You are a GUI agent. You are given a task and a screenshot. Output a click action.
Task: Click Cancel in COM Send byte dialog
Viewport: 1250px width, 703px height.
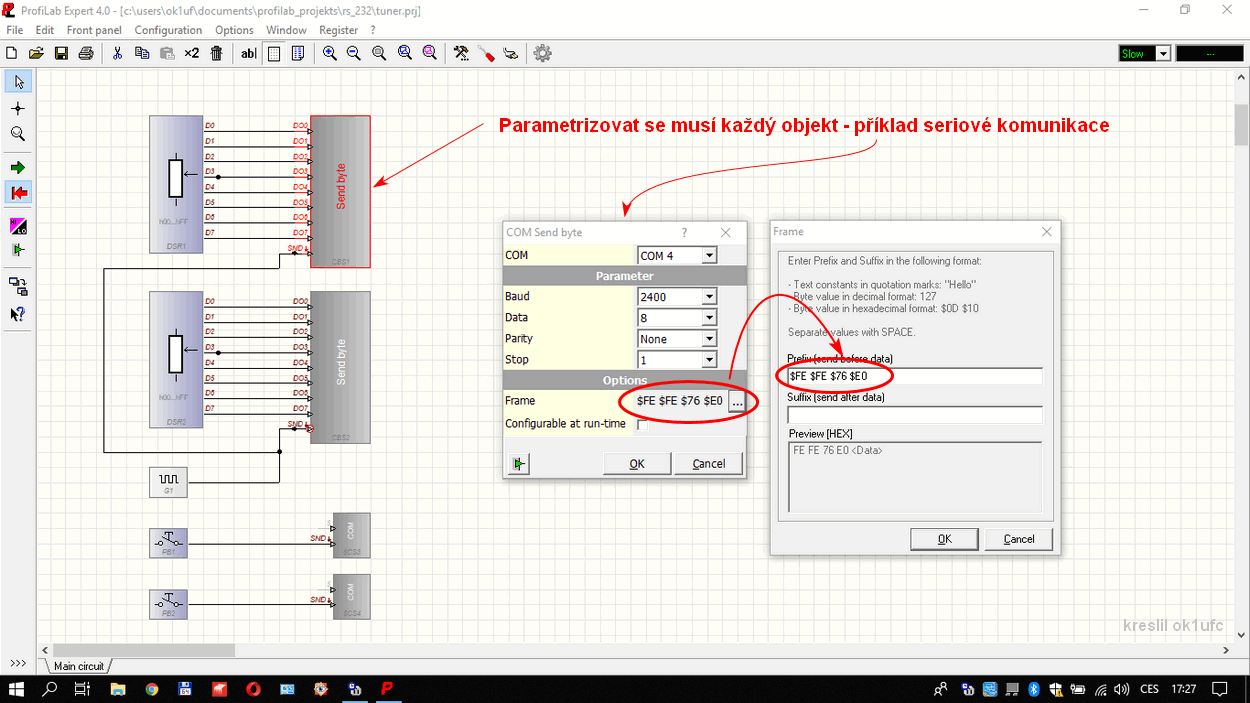(x=708, y=464)
